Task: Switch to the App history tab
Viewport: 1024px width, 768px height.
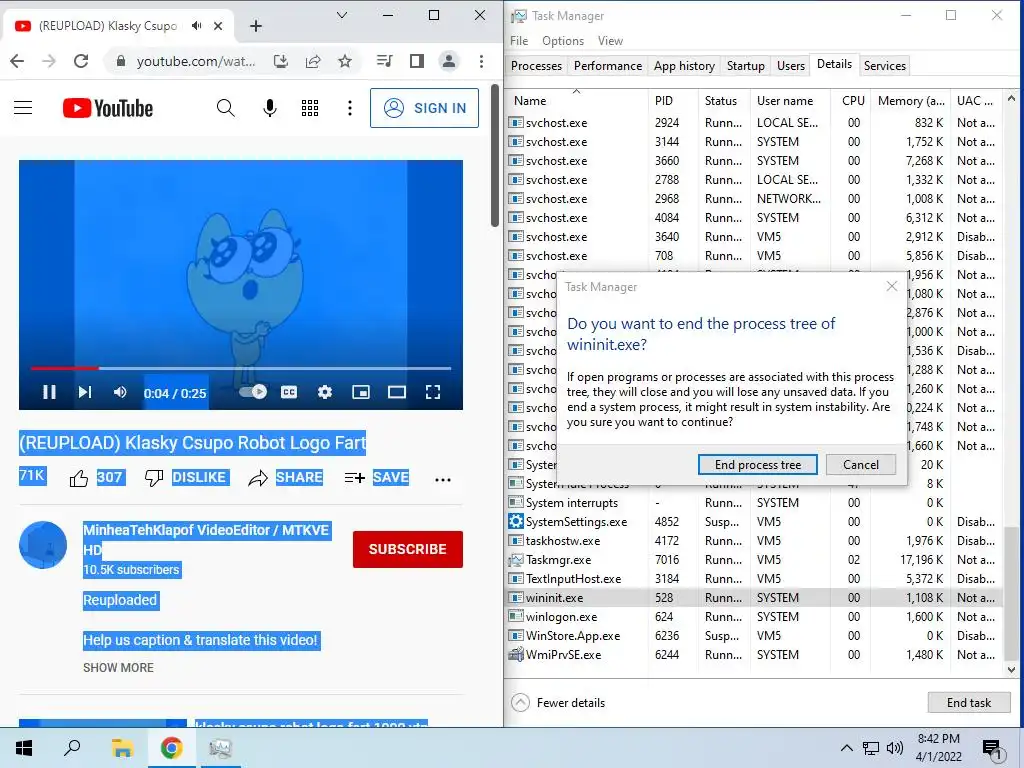Action: point(684,65)
